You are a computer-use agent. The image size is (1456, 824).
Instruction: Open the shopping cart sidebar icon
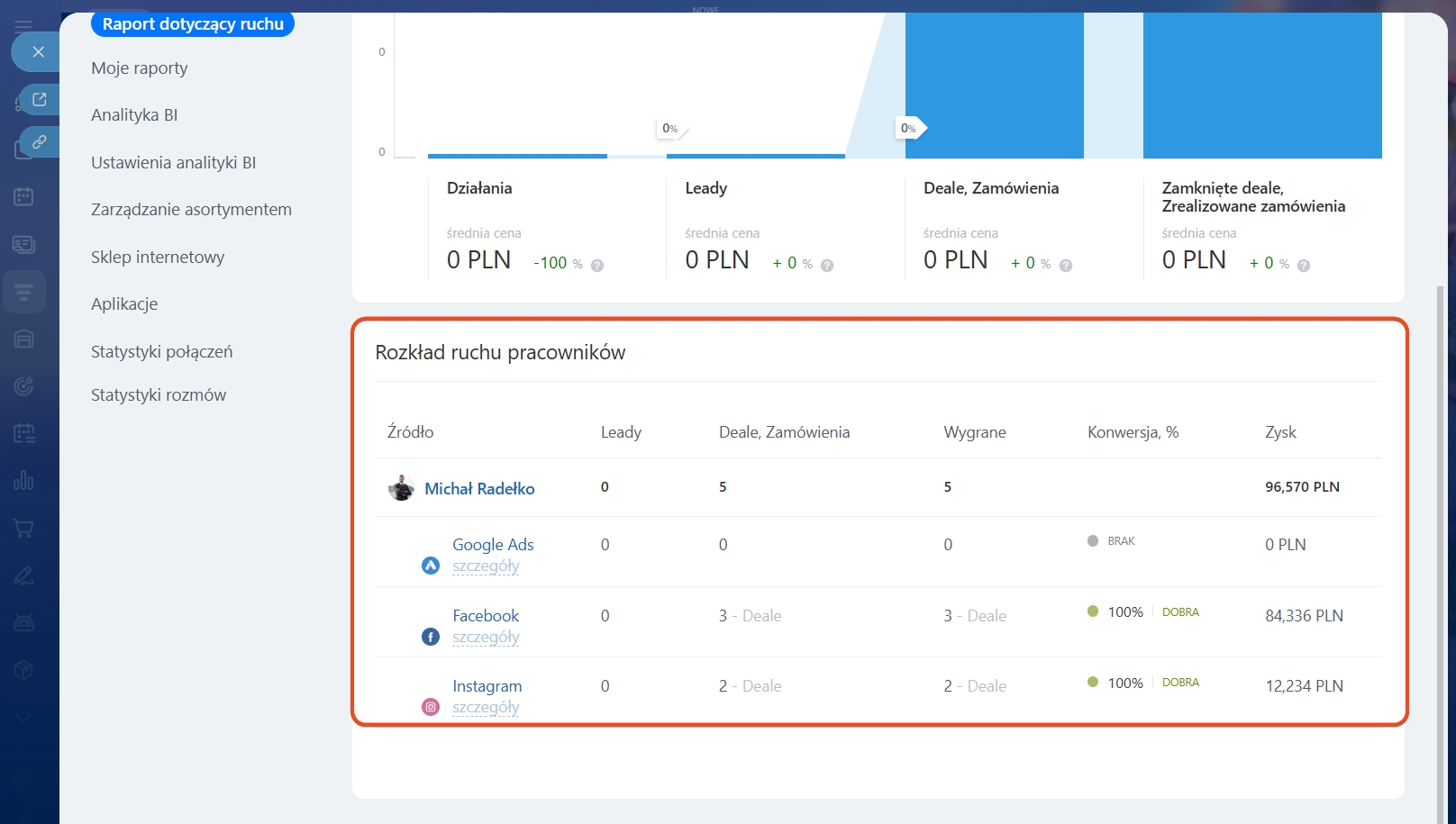24,529
